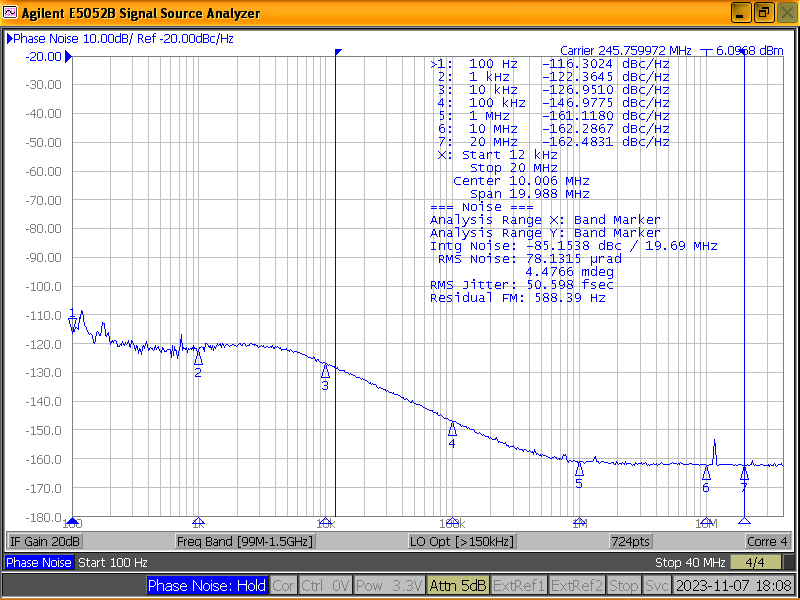
Task: Click the Corre 4 correlation indicator
Action: coord(767,540)
